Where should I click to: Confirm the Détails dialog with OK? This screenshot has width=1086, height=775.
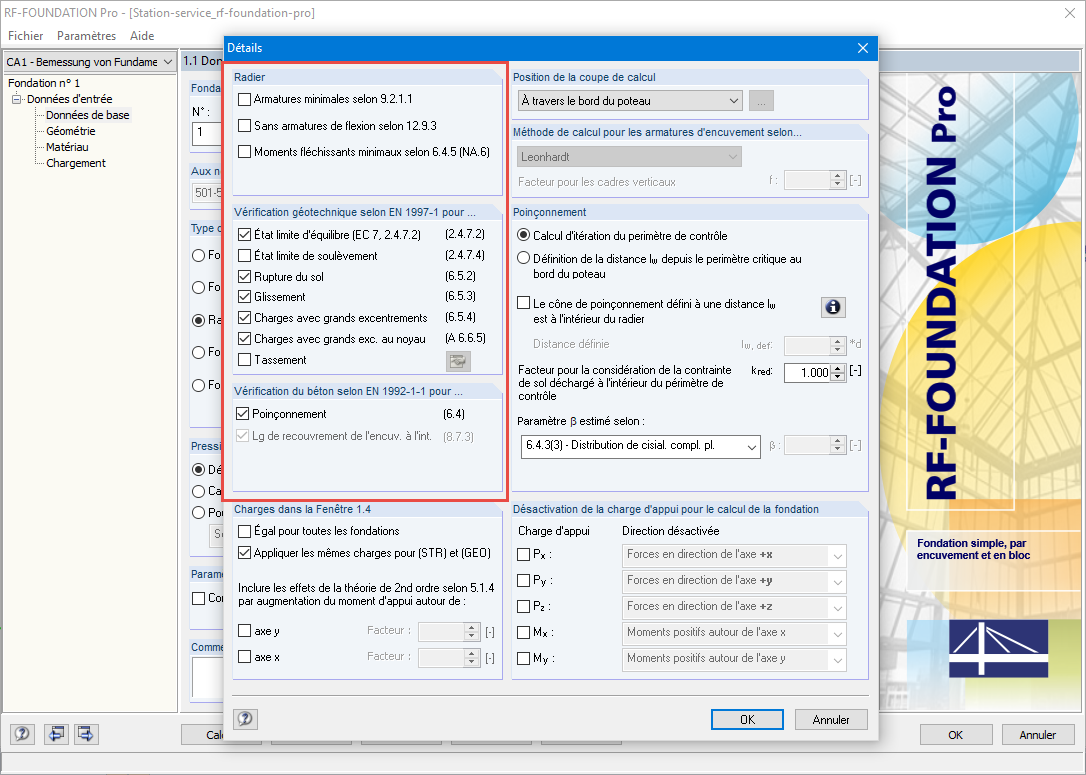point(747,719)
